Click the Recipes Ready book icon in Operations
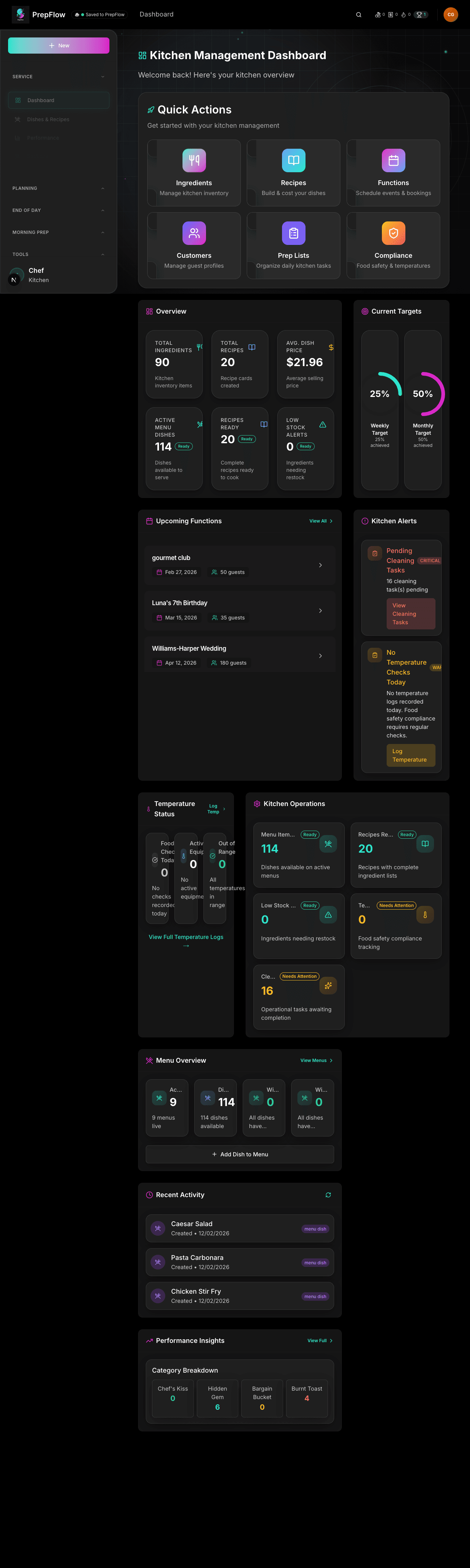 (x=425, y=843)
